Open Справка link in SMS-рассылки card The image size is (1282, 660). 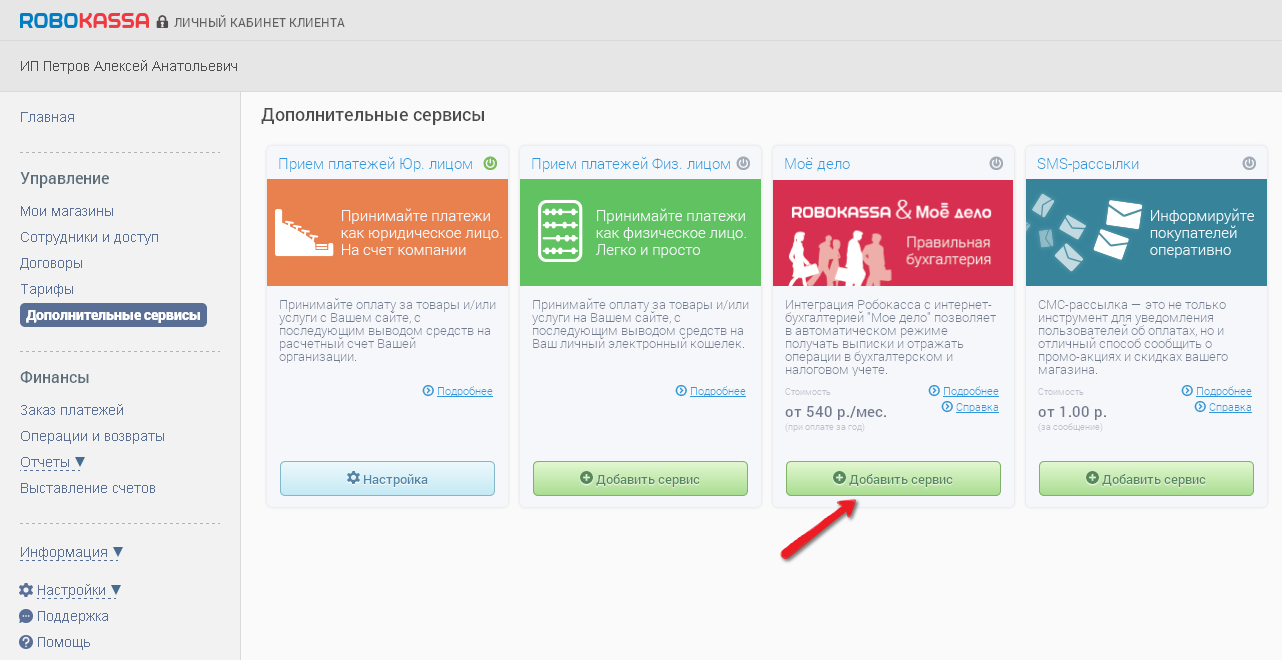coord(1230,407)
